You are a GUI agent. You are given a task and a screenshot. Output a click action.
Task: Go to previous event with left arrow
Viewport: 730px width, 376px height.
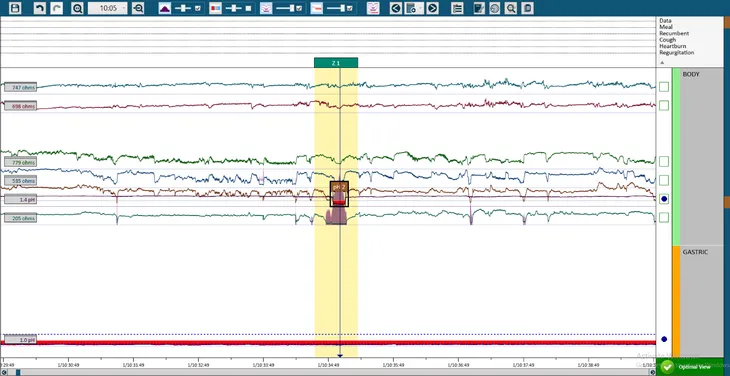pyautogui.click(x=396, y=8)
